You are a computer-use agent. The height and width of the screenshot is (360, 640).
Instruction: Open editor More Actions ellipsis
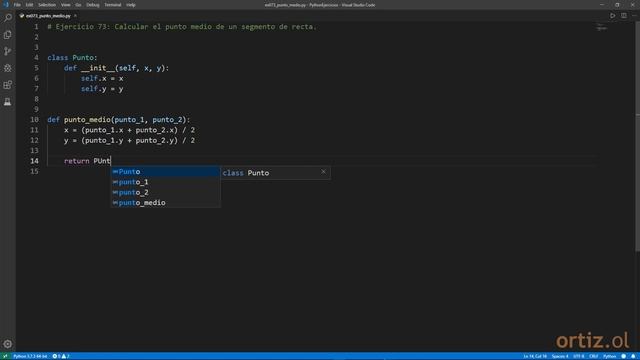634,16
